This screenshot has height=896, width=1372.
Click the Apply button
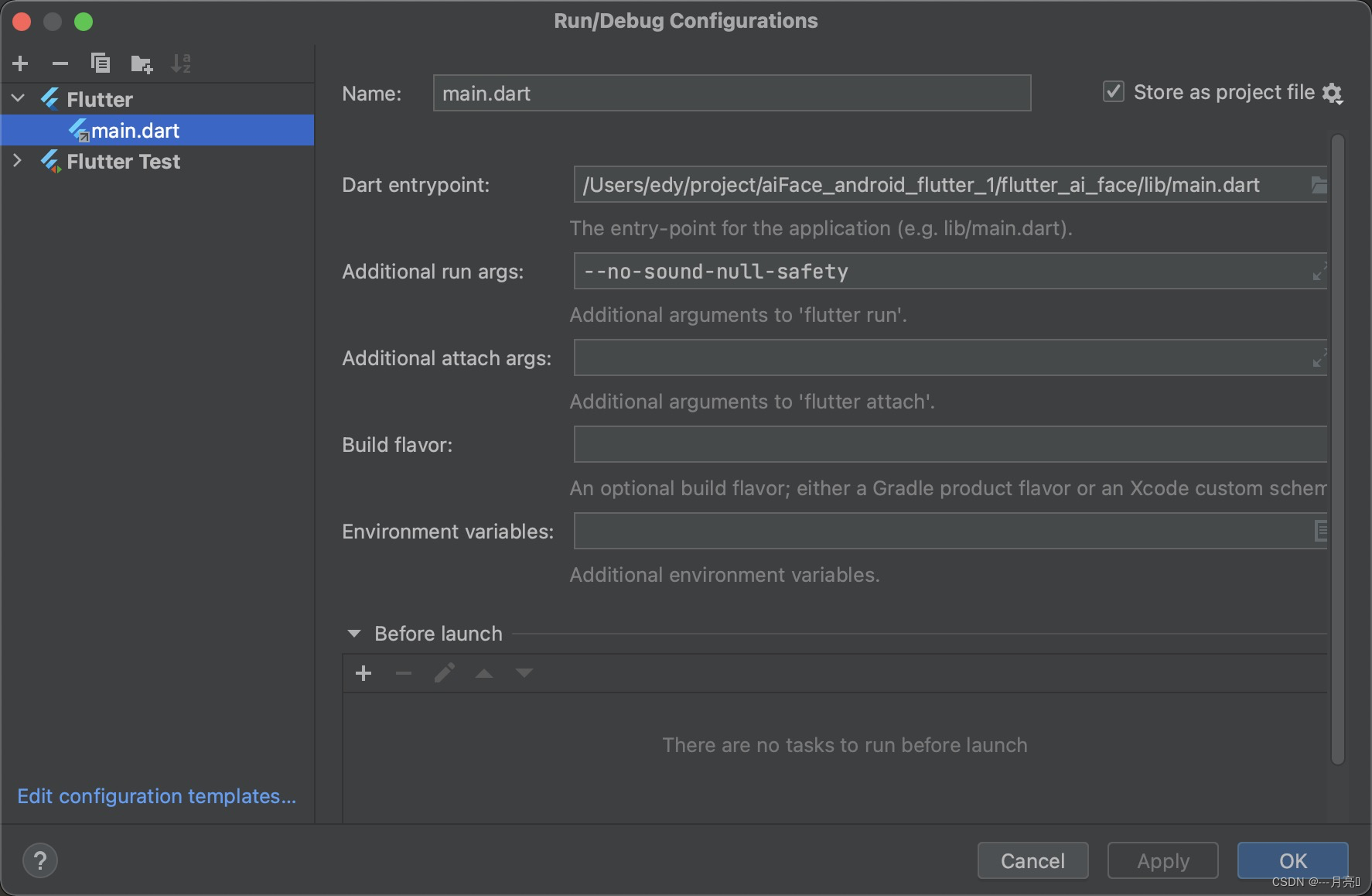tap(1162, 860)
